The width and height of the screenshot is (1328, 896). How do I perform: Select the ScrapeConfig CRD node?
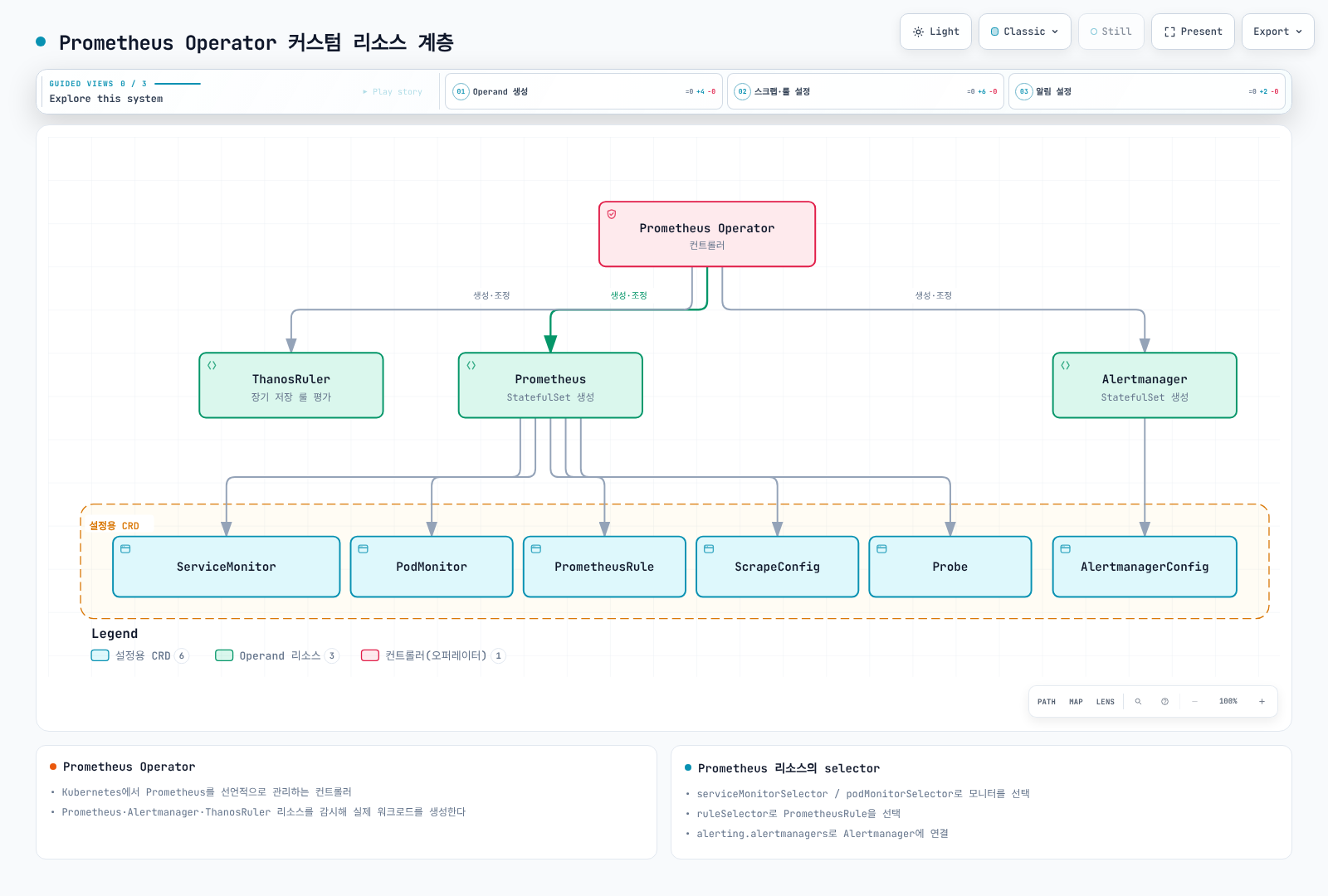coord(777,567)
